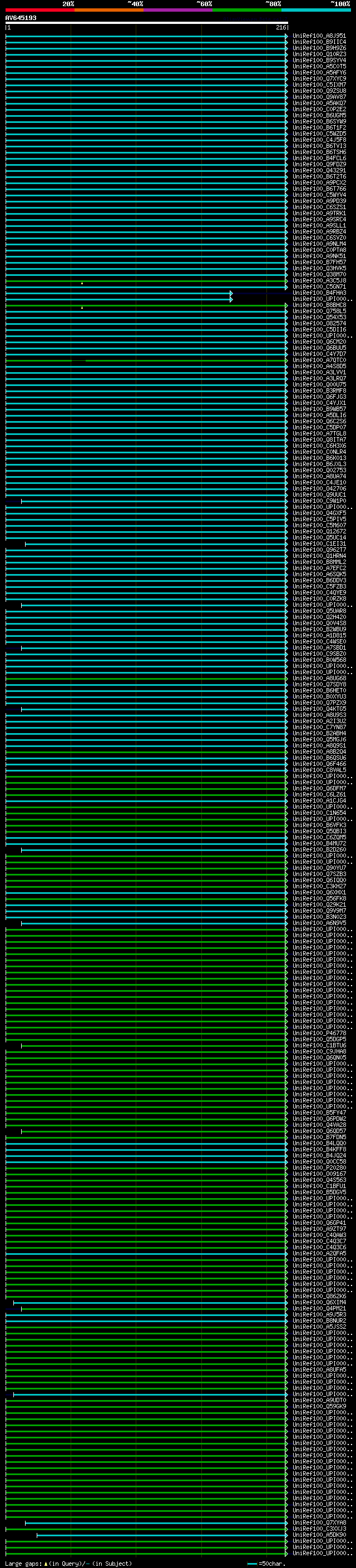The width and height of the screenshot is (356, 1568).
Task: Click the arrowhead ending the A8J951 alignment
Action: (x=286, y=36)
